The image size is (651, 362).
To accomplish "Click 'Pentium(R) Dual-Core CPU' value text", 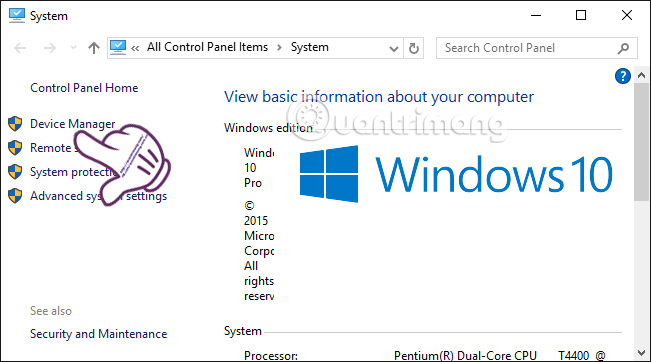I will pyautogui.click(x=465, y=356).
